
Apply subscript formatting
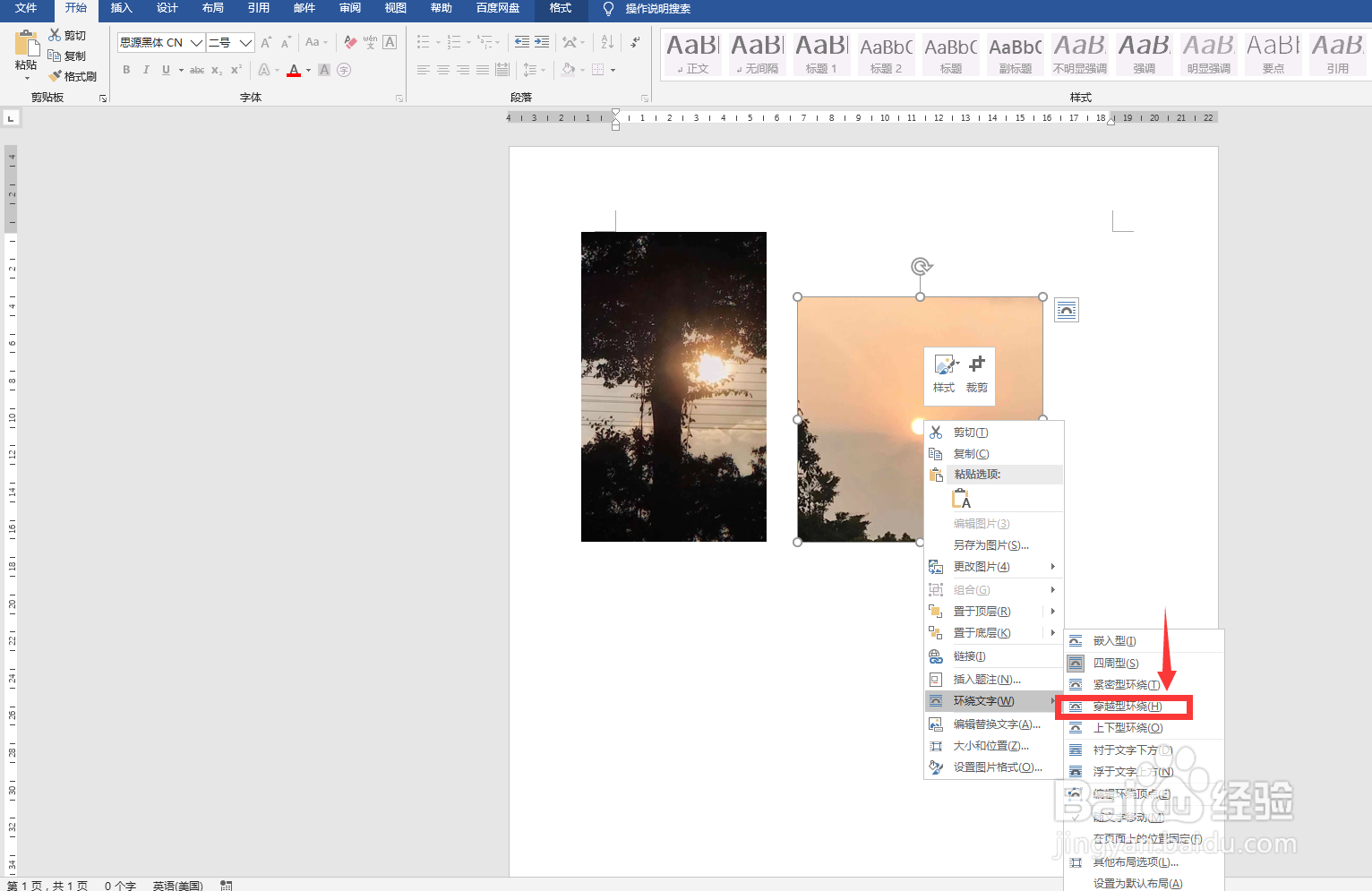(x=217, y=70)
